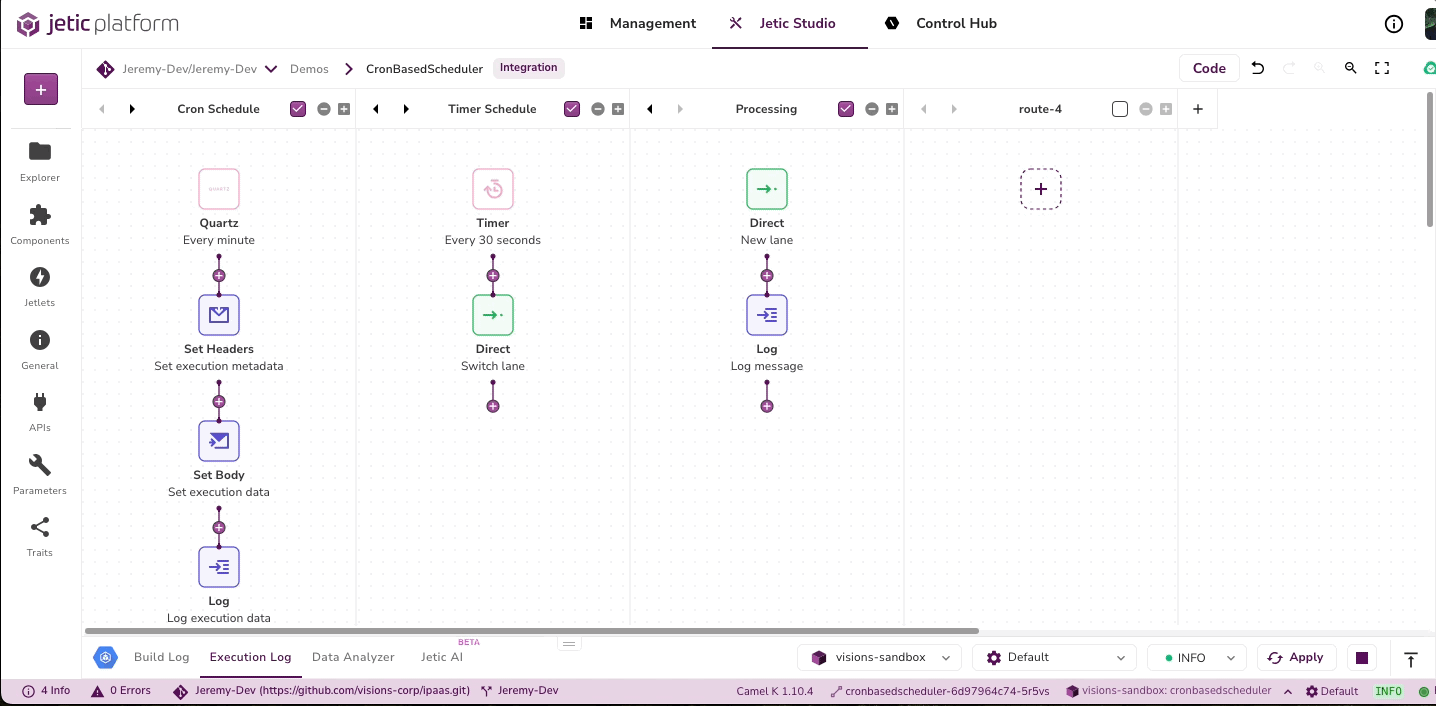Move the Processing lane left

[x=650, y=109]
